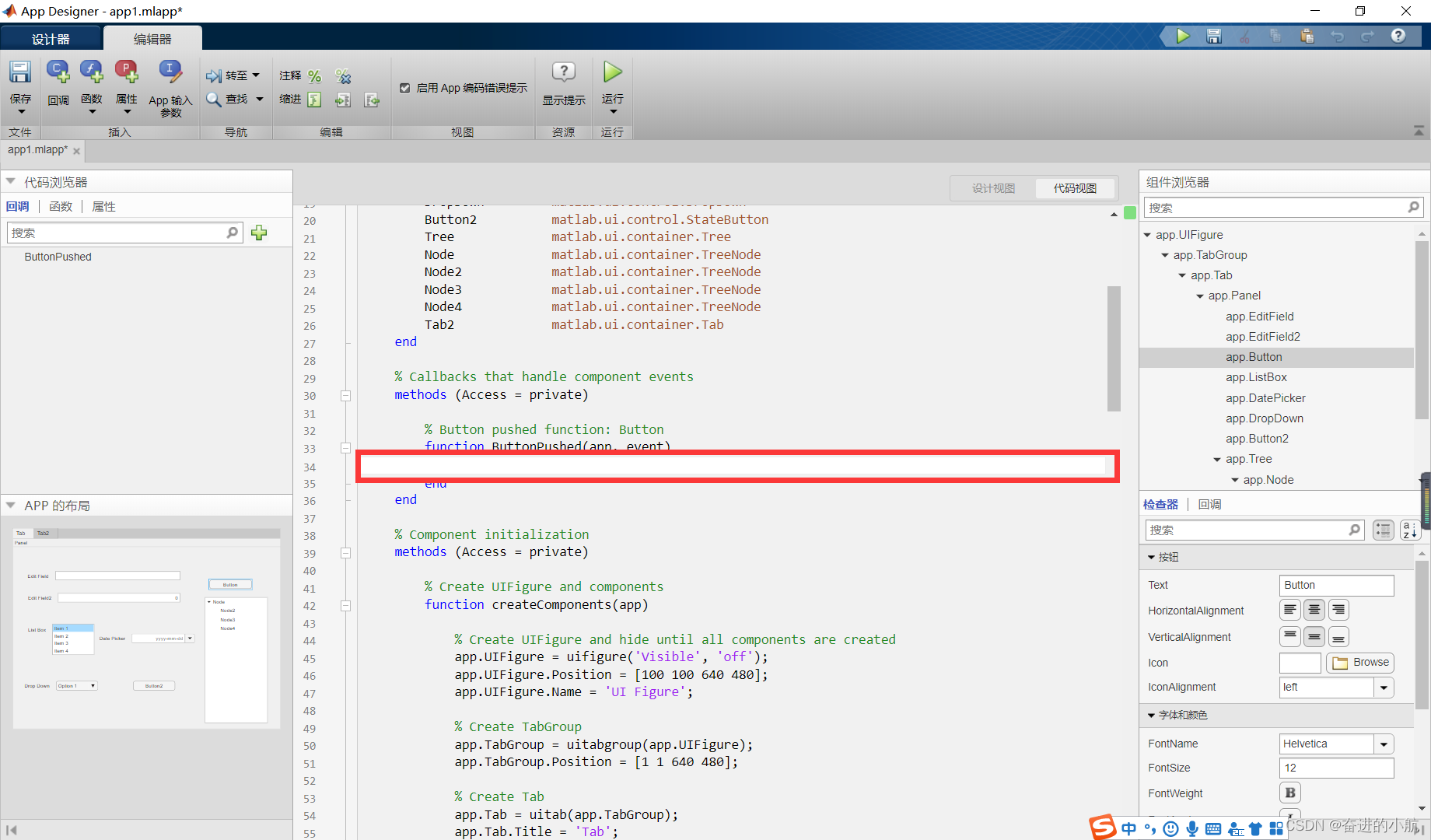Select app.DropDown in component browser
1431x840 pixels.
pyautogui.click(x=1265, y=418)
